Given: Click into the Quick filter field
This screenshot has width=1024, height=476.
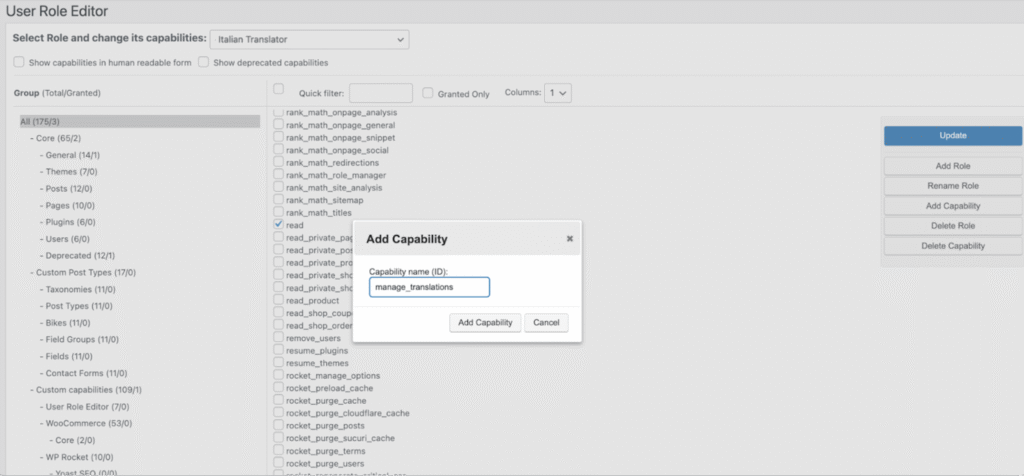Looking at the screenshot, I should pos(381,93).
